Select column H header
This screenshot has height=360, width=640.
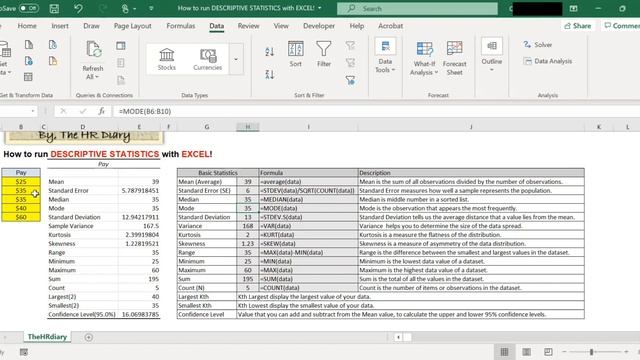point(247,127)
